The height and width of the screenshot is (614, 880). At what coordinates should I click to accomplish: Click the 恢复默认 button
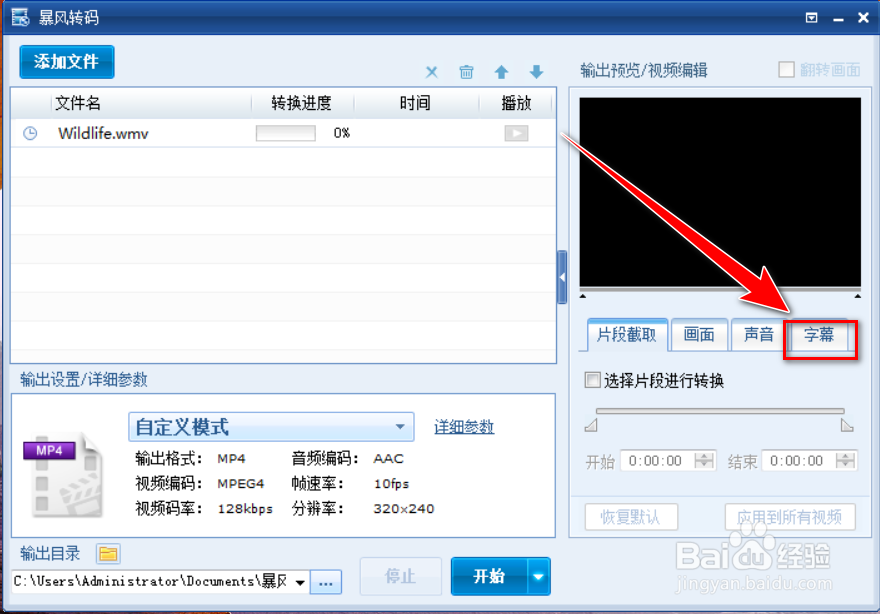pos(631,517)
